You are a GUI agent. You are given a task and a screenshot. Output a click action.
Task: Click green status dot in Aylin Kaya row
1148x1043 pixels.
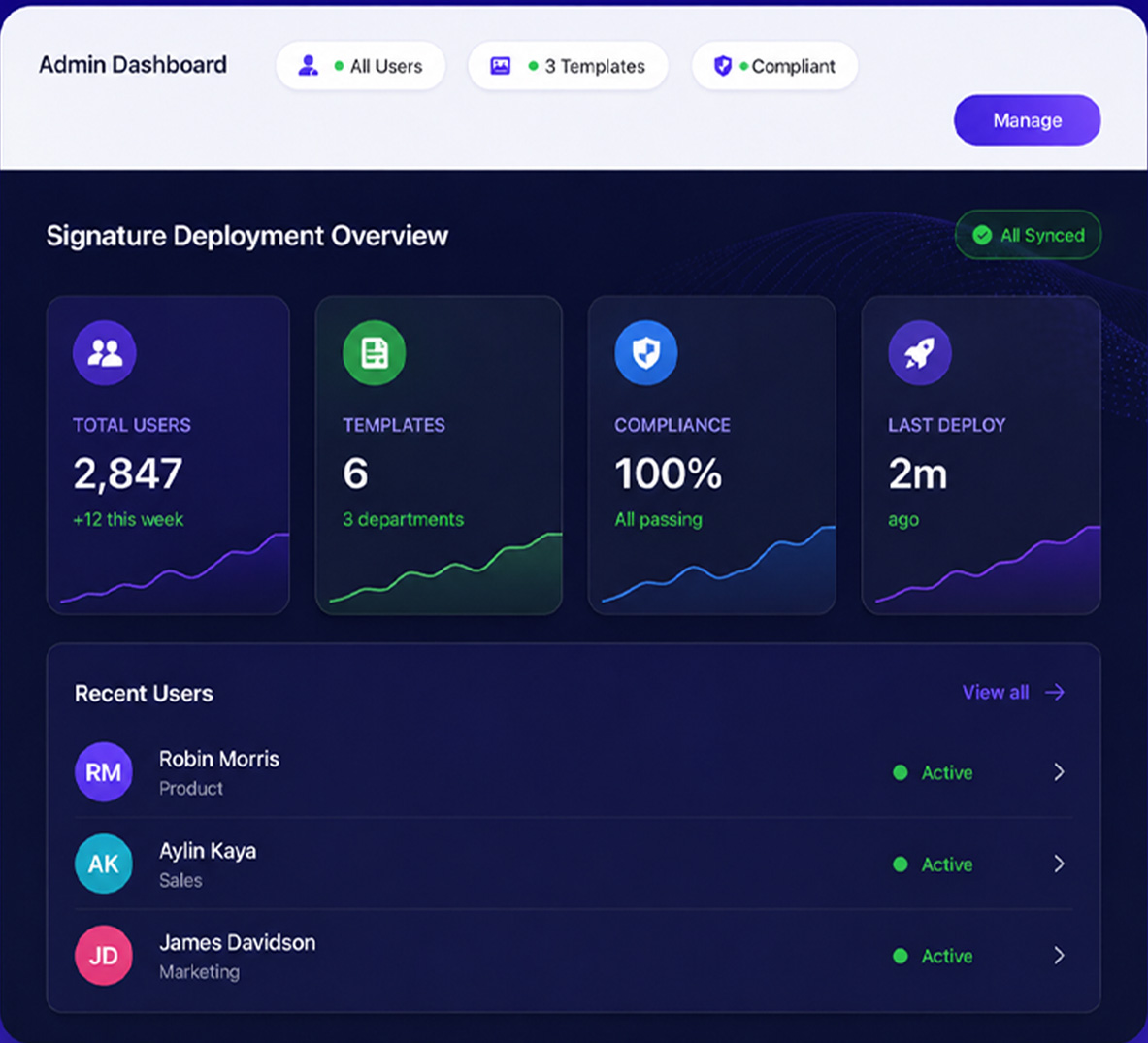pos(901,864)
